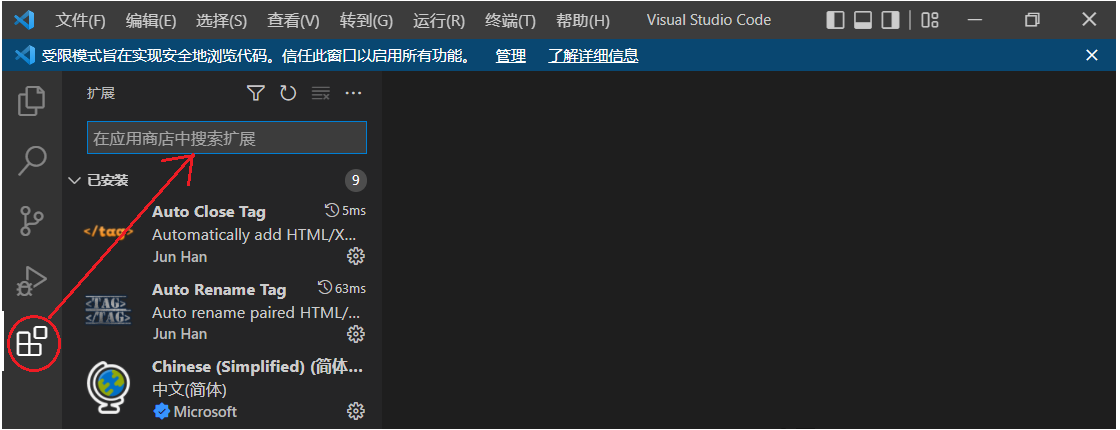Open the 选择(S) menu
Screen dimensions: 1120x430
click(x=221, y=21)
